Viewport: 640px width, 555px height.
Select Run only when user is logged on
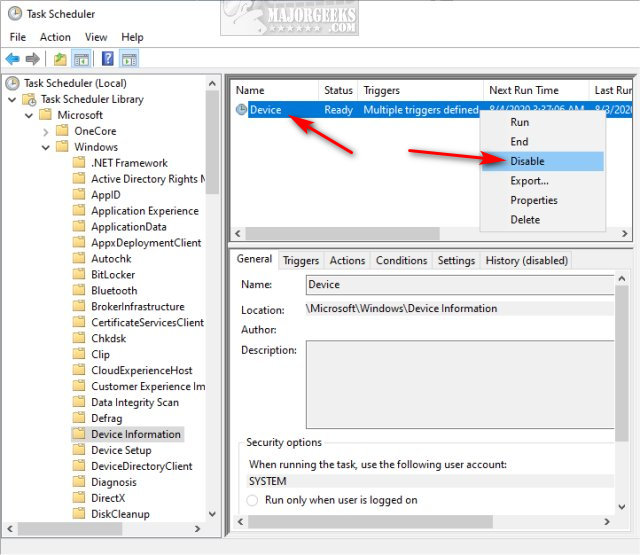pyautogui.click(x=252, y=500)
